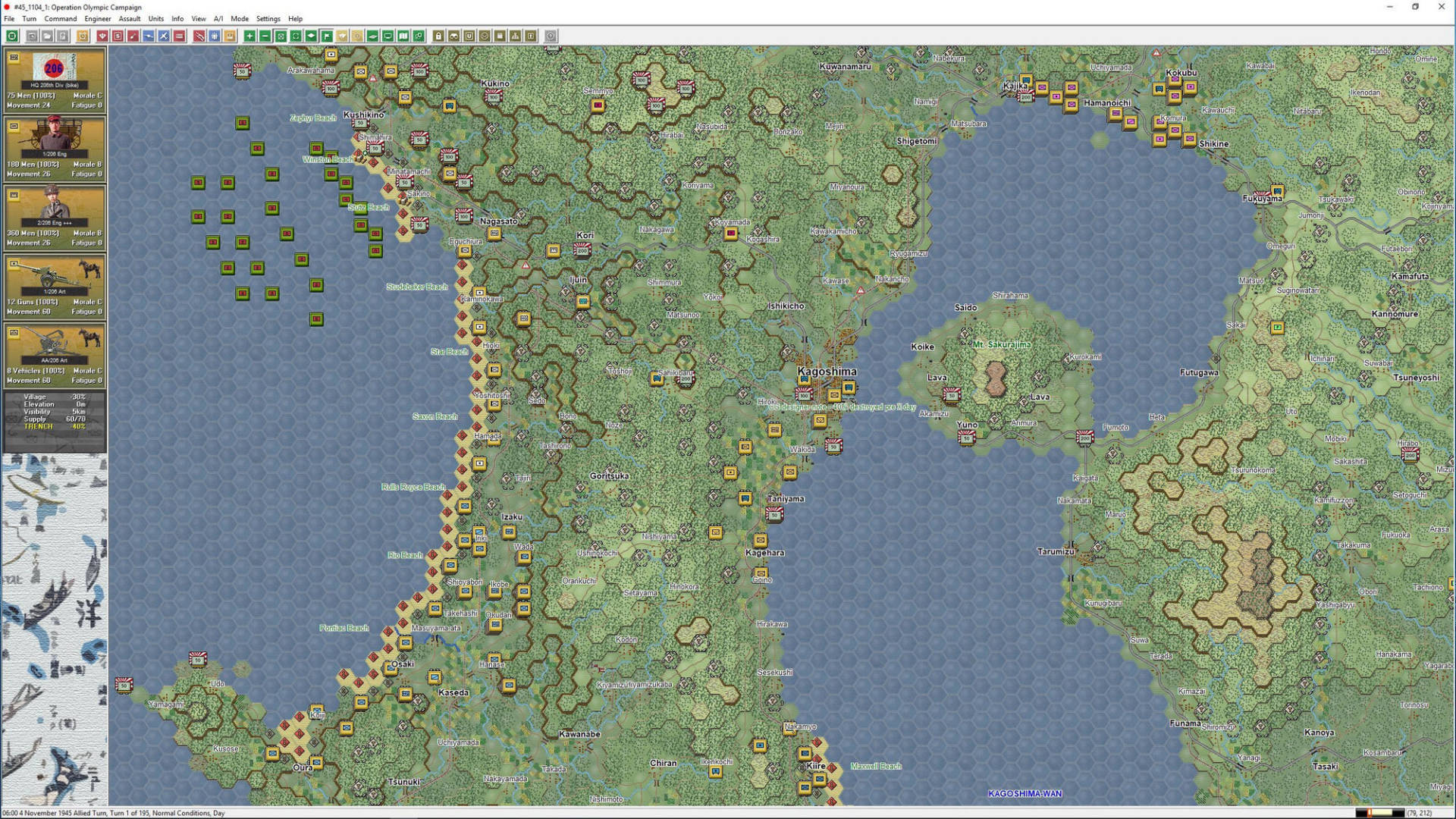Open the A/I menu
Screen dimensions: 1456x819
pos(218,19)
